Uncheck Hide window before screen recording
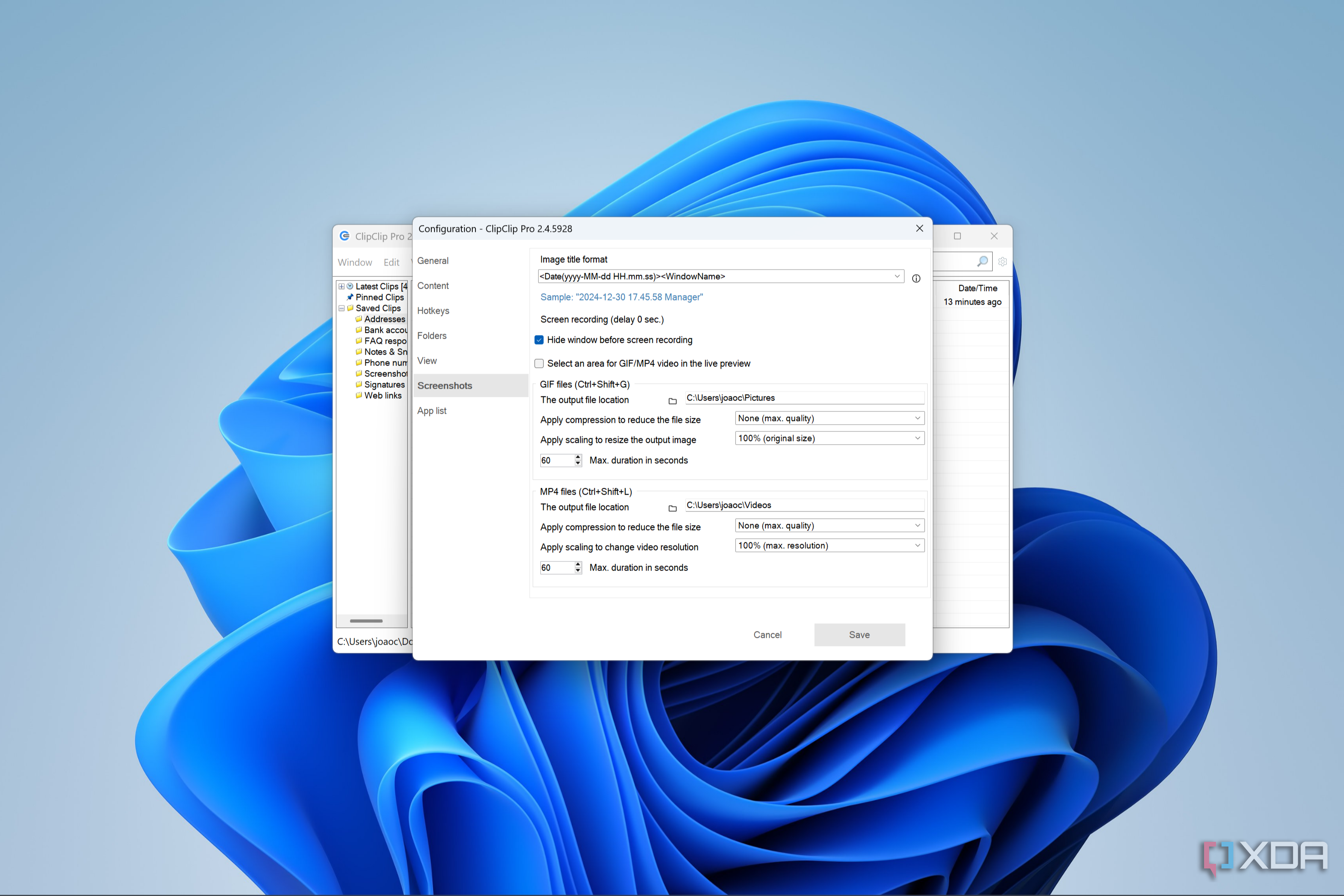 [539, 340]
